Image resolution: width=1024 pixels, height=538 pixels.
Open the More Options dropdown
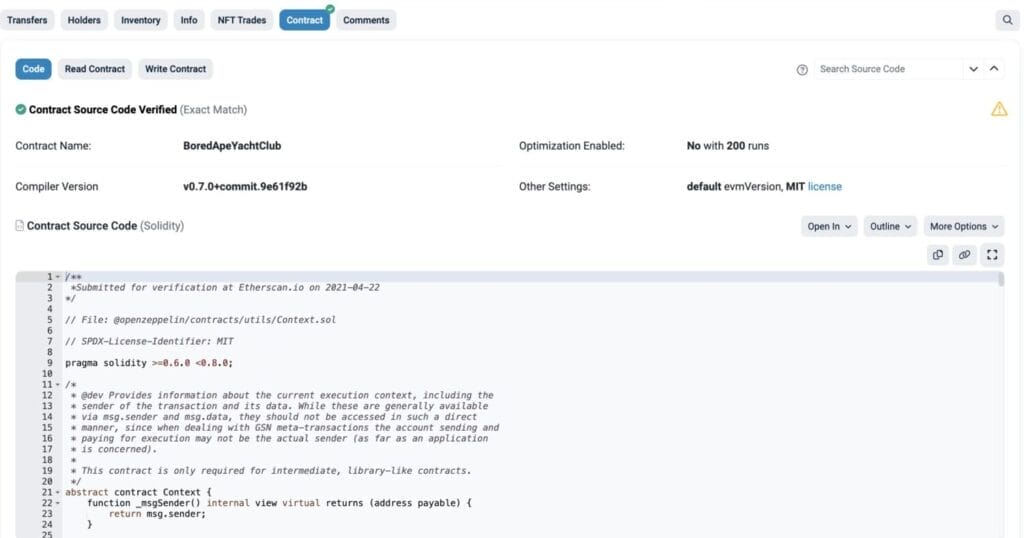[x=964, y=227]
